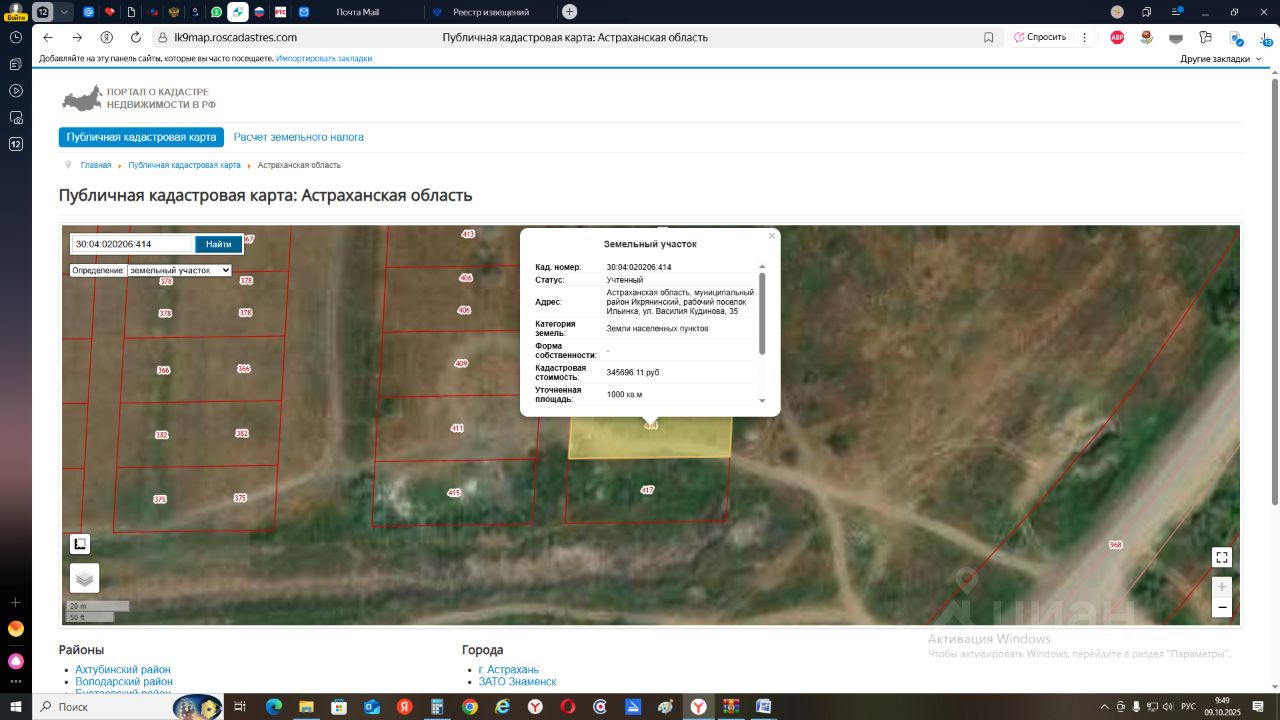Expand Другие закладки bookmarks folder
Image resolution: width=1280 pixels, height=720 pixels.
[x=1221, y=59]
